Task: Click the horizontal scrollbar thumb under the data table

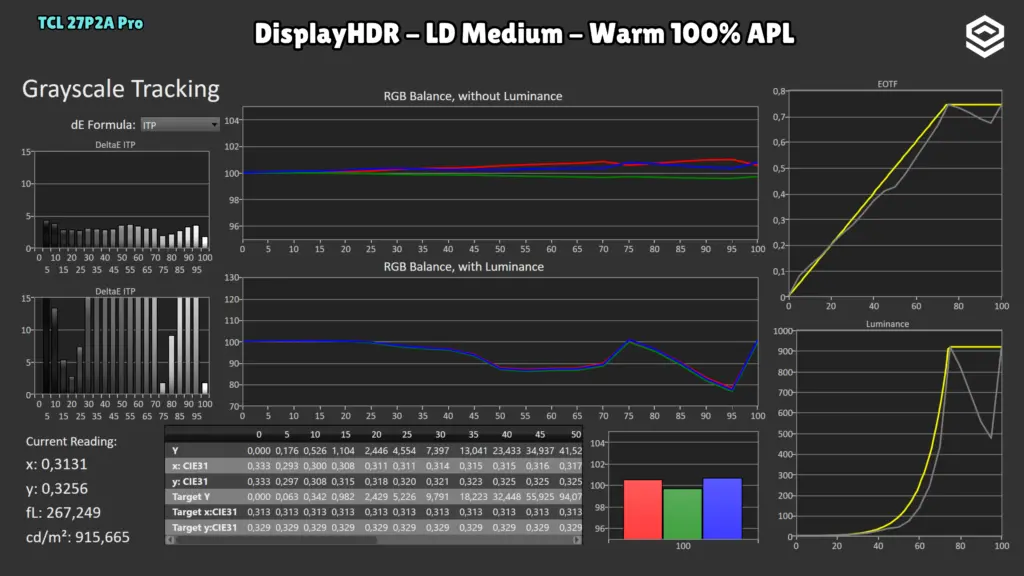Action: pos(276,540)
